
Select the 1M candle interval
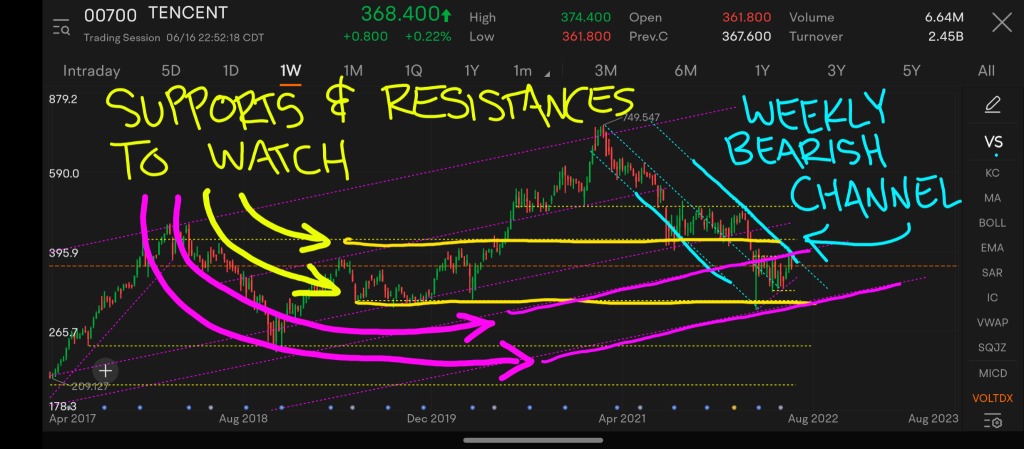(x=353, y=70)
